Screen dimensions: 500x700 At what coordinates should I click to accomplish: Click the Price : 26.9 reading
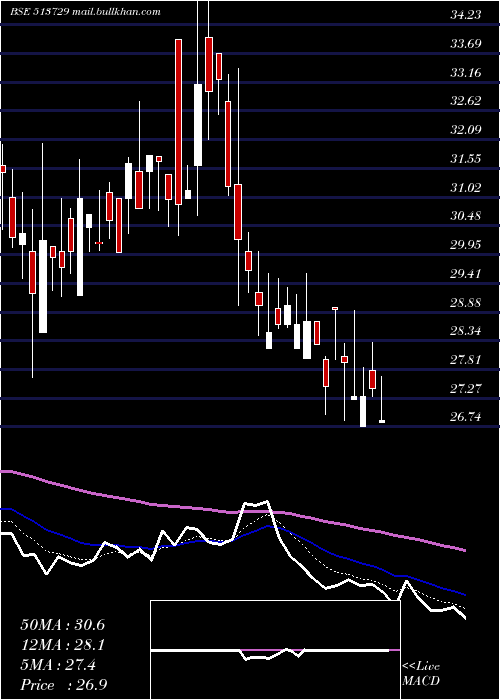(64, 685)
